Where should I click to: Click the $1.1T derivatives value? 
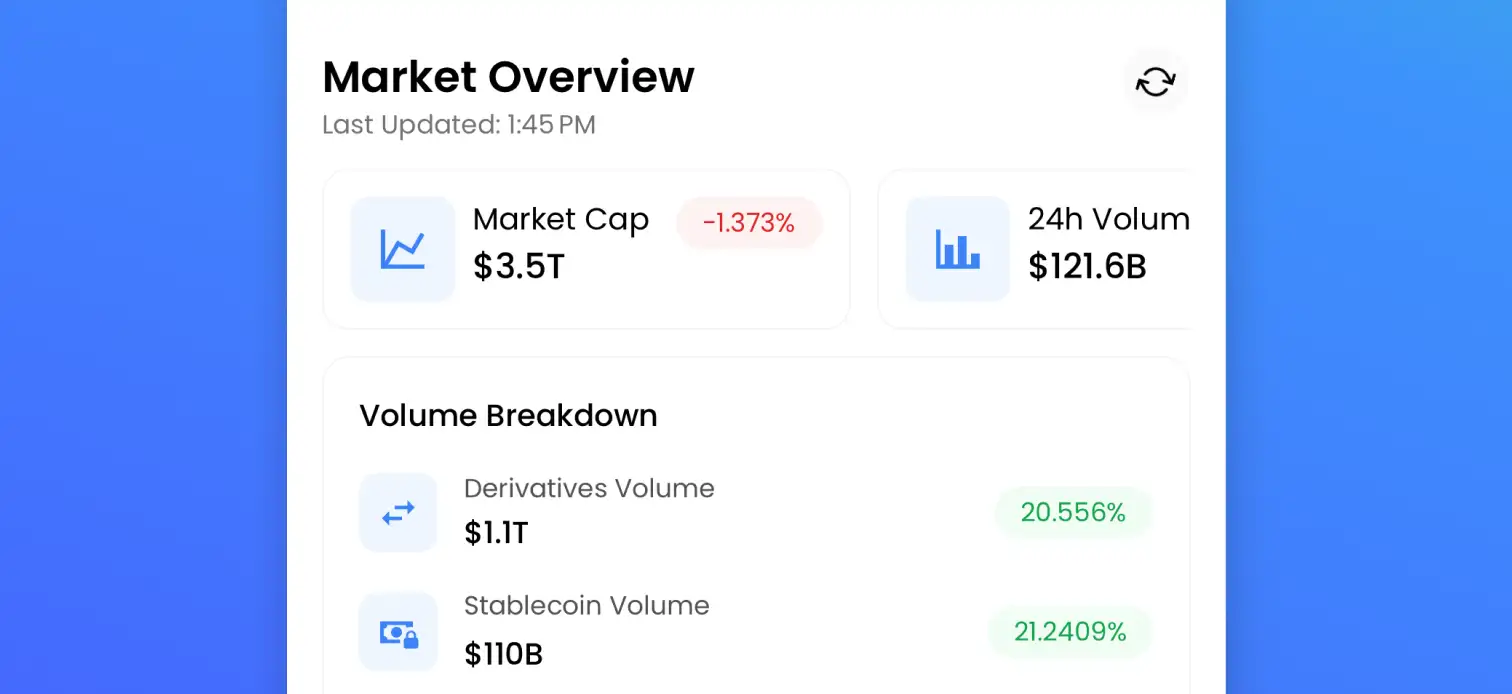[495, 534]
